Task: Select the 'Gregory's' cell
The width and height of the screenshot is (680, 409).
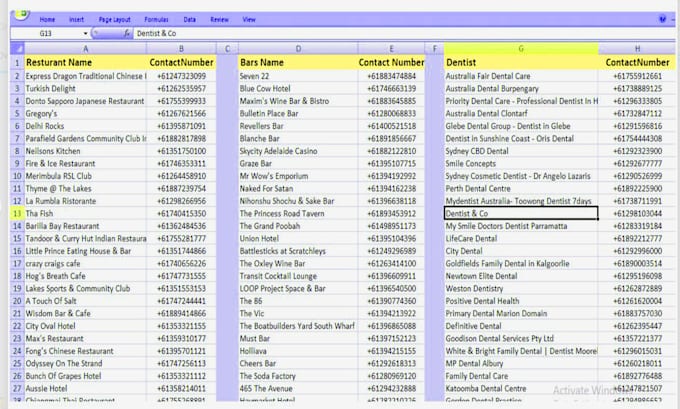Action: 85,114
